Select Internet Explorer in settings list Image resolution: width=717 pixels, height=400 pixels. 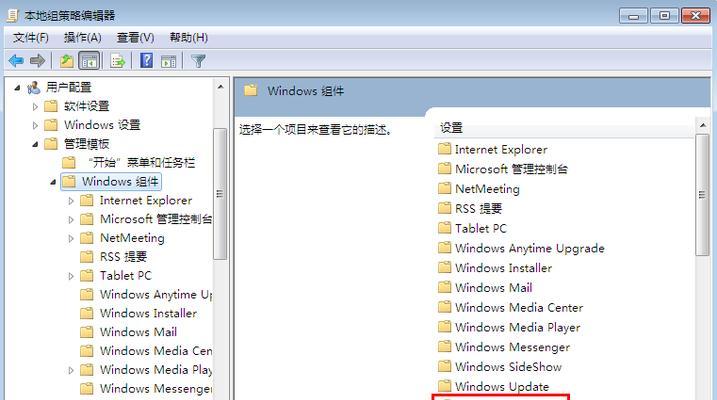[501, 149]
